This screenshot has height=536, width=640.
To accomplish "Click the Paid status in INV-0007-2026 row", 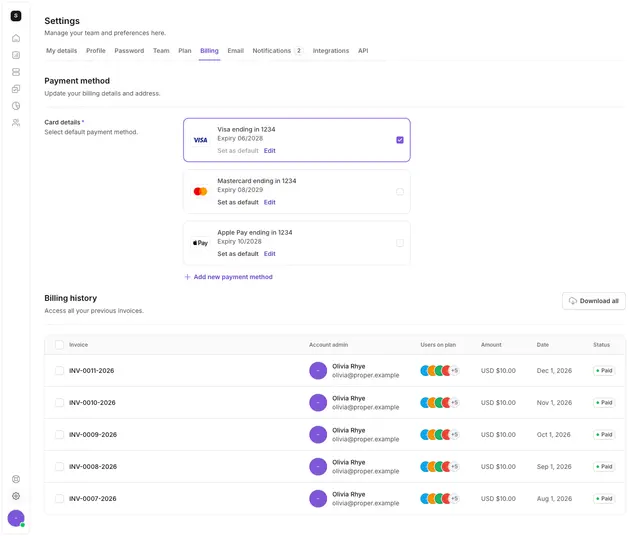I will click(x=604, y=499).
